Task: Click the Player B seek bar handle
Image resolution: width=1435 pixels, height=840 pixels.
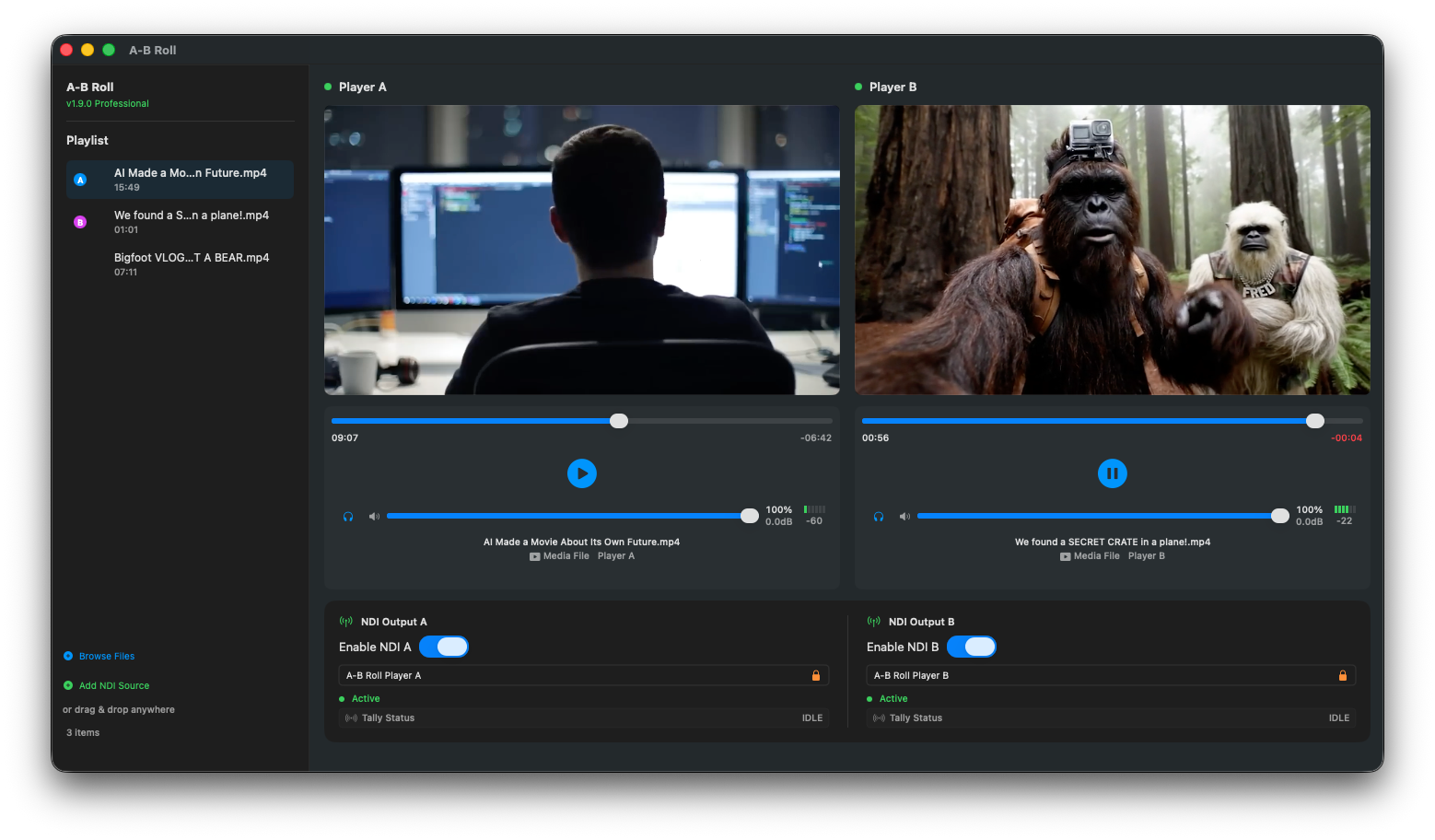Action: point(1315,421)
